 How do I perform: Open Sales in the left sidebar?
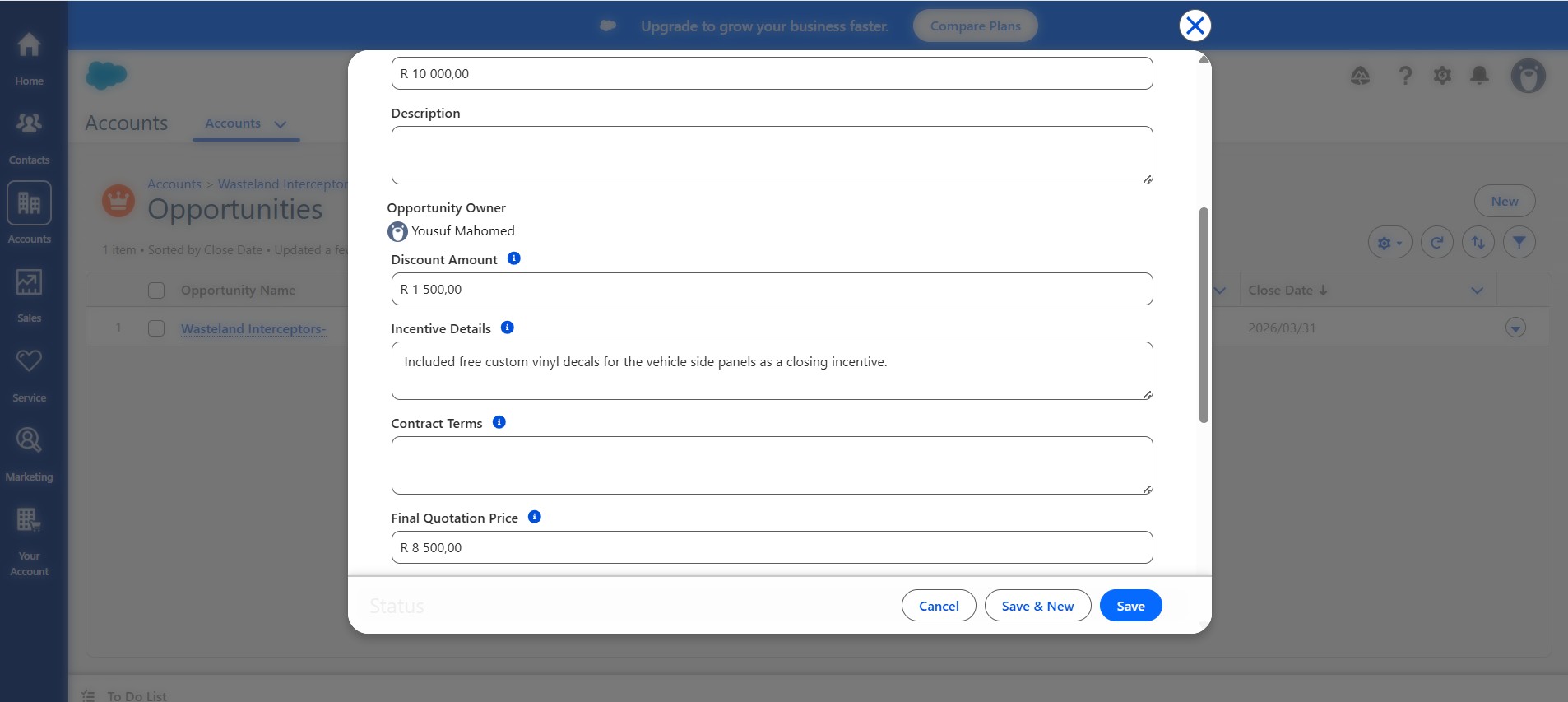pos(29,295)
